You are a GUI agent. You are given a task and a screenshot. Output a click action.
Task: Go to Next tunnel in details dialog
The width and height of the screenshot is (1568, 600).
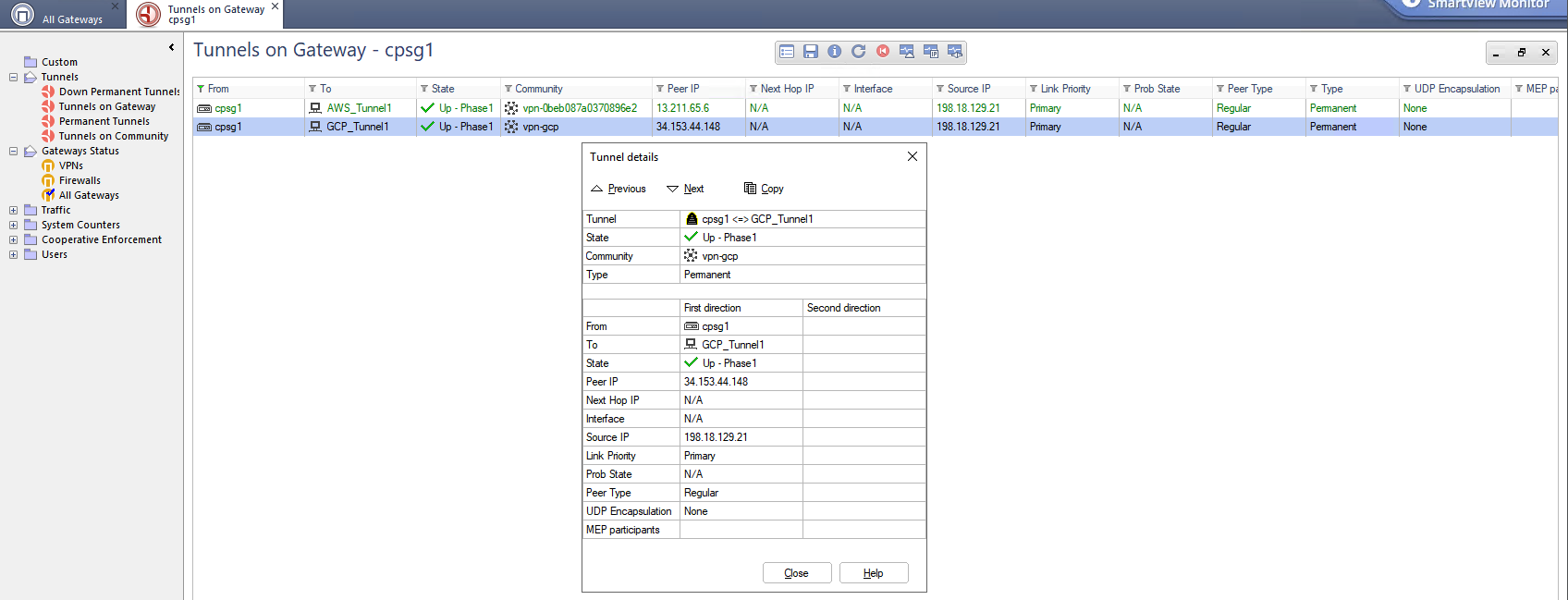(x=686, y=189)
